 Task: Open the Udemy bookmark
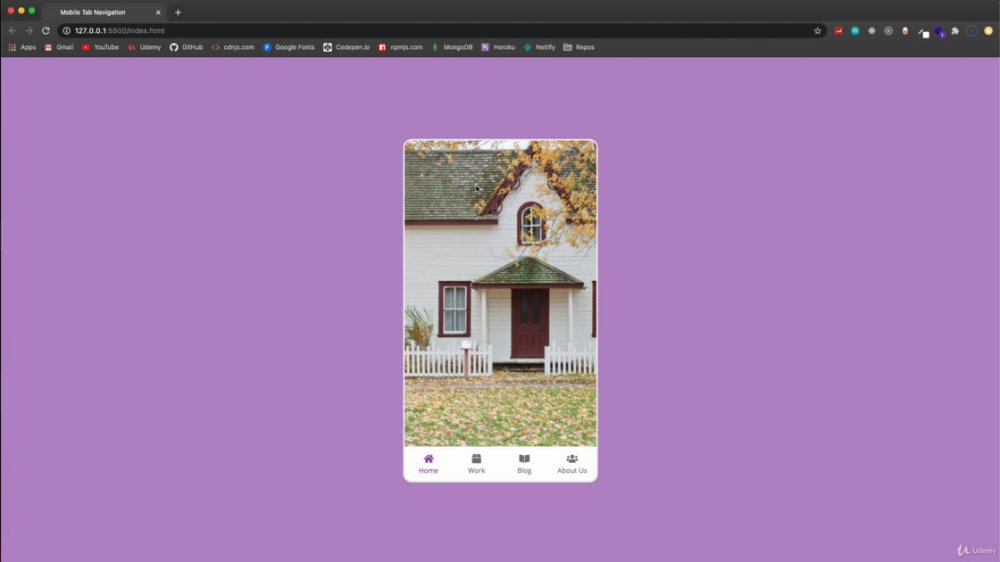(x=145, y=47)
